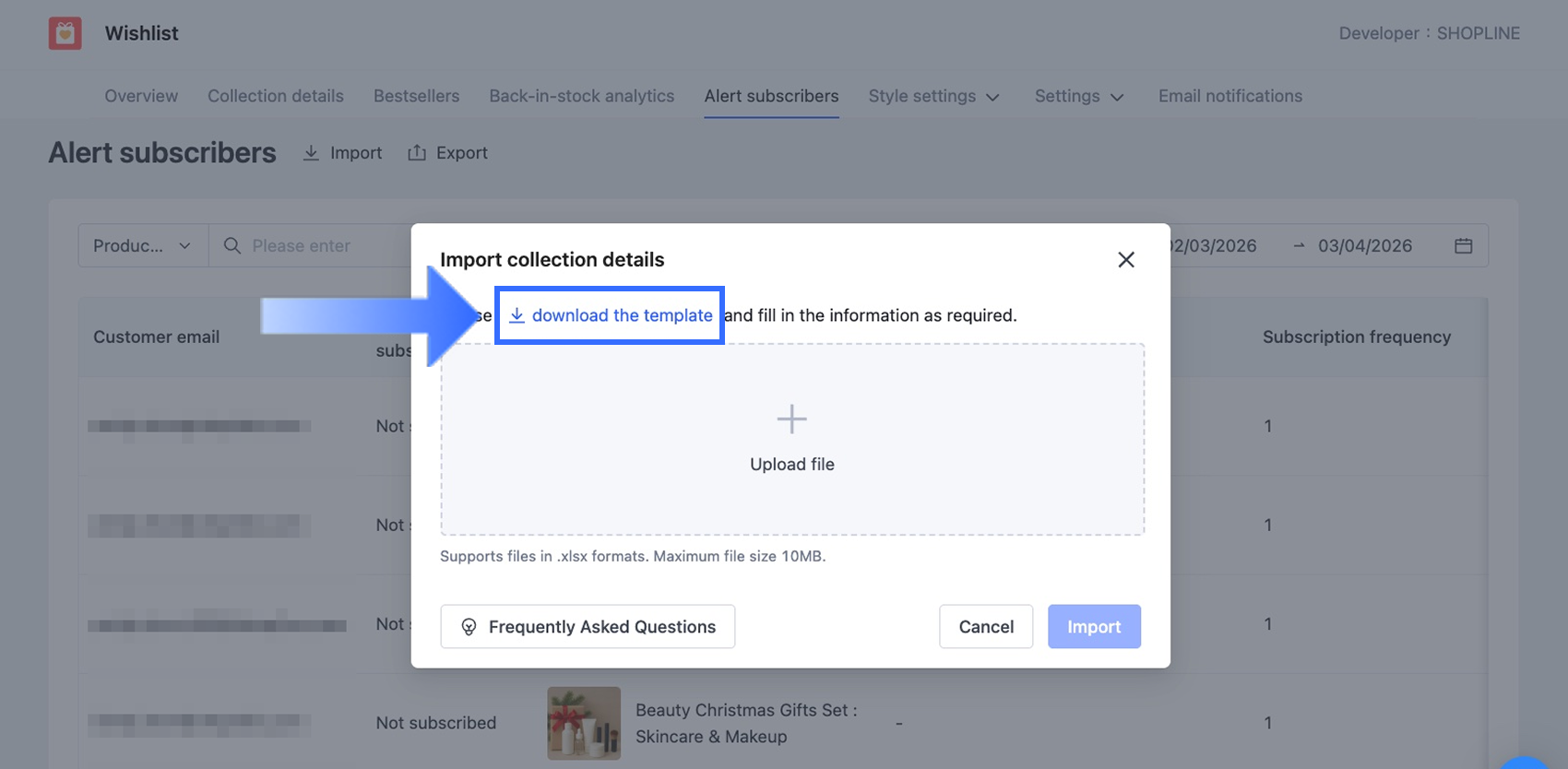Open the Product filter dropdown
The height and width of the screenshot is (769, 1568).
[x=143, y=246]
